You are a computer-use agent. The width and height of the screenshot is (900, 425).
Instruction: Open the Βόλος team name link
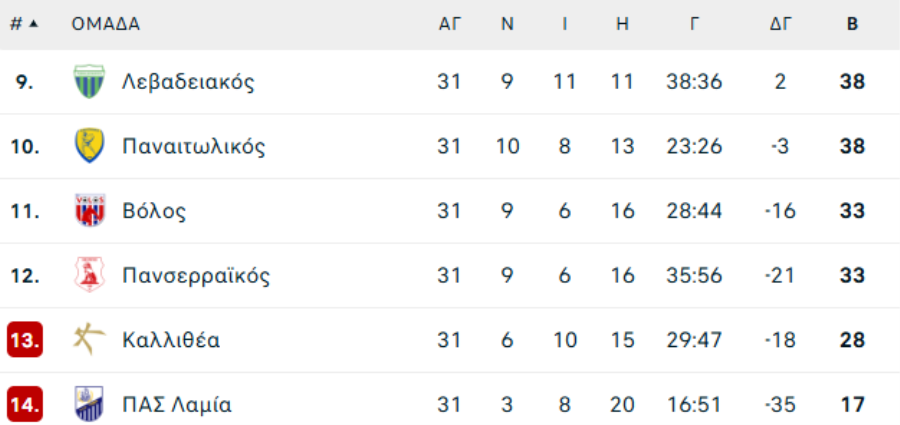[x=154, y=211]
